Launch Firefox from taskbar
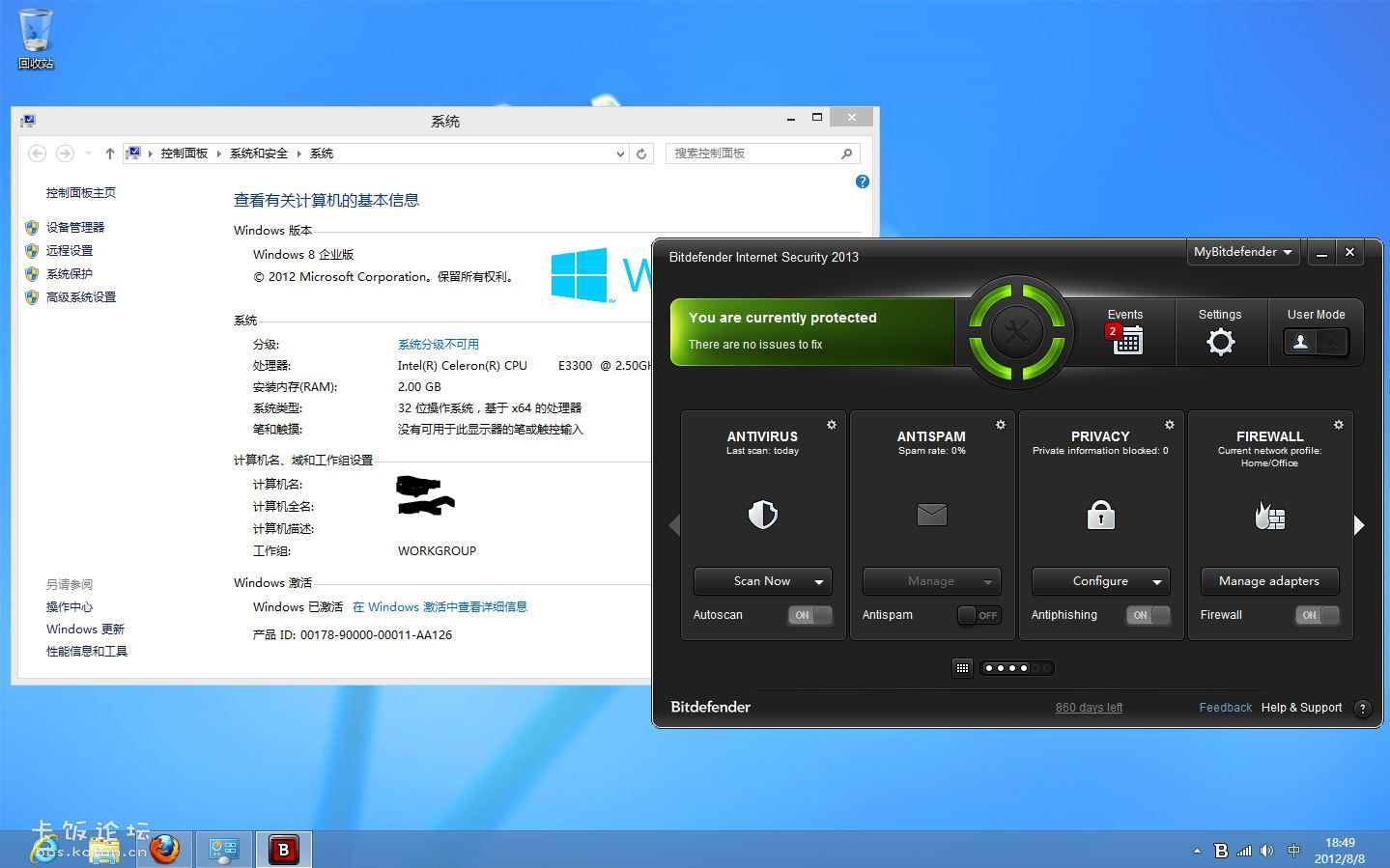 [x=164, y=849]
